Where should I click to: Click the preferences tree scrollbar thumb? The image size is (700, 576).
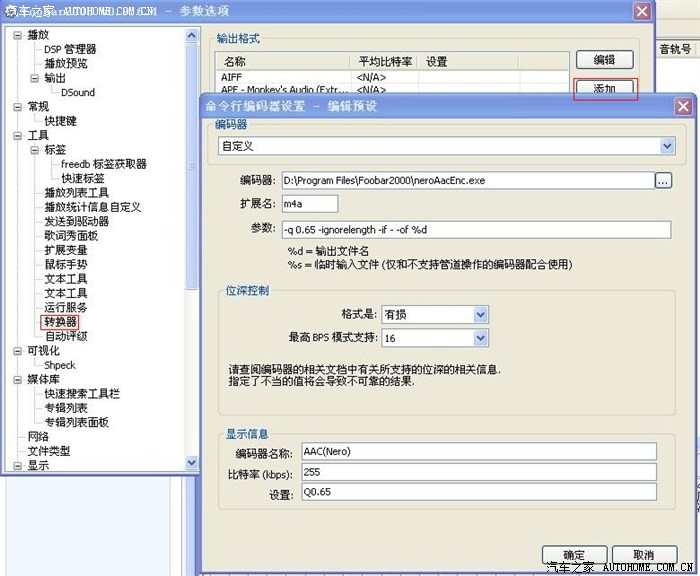pyautogui.click(x=192, y=166)
